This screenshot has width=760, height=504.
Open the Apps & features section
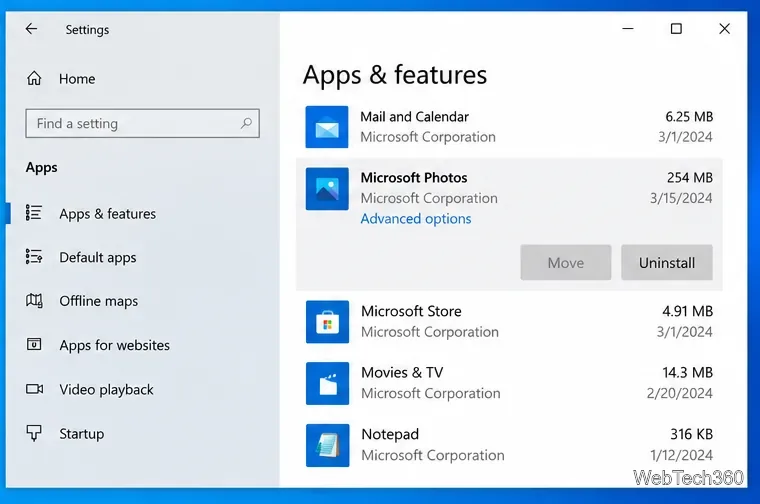108,214
